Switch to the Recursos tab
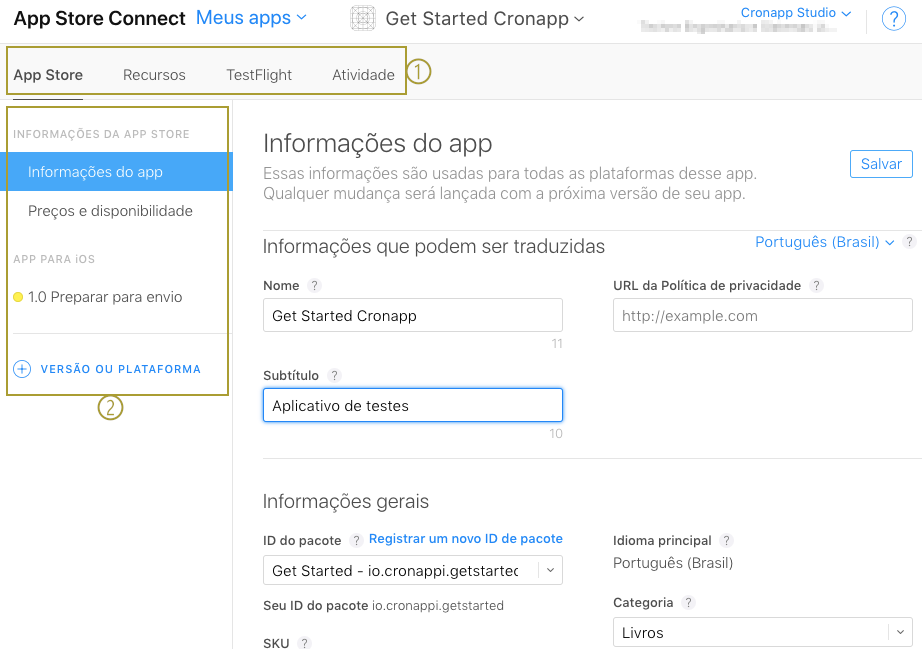Image resolution: width=922 pixels, height=649 pixels. pos(154,75)
